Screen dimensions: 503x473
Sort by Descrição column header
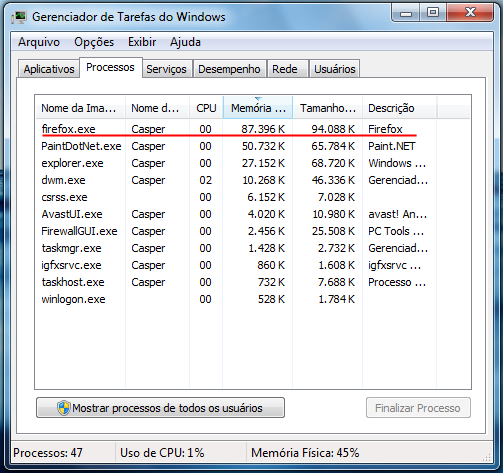(x=399, y=108)
